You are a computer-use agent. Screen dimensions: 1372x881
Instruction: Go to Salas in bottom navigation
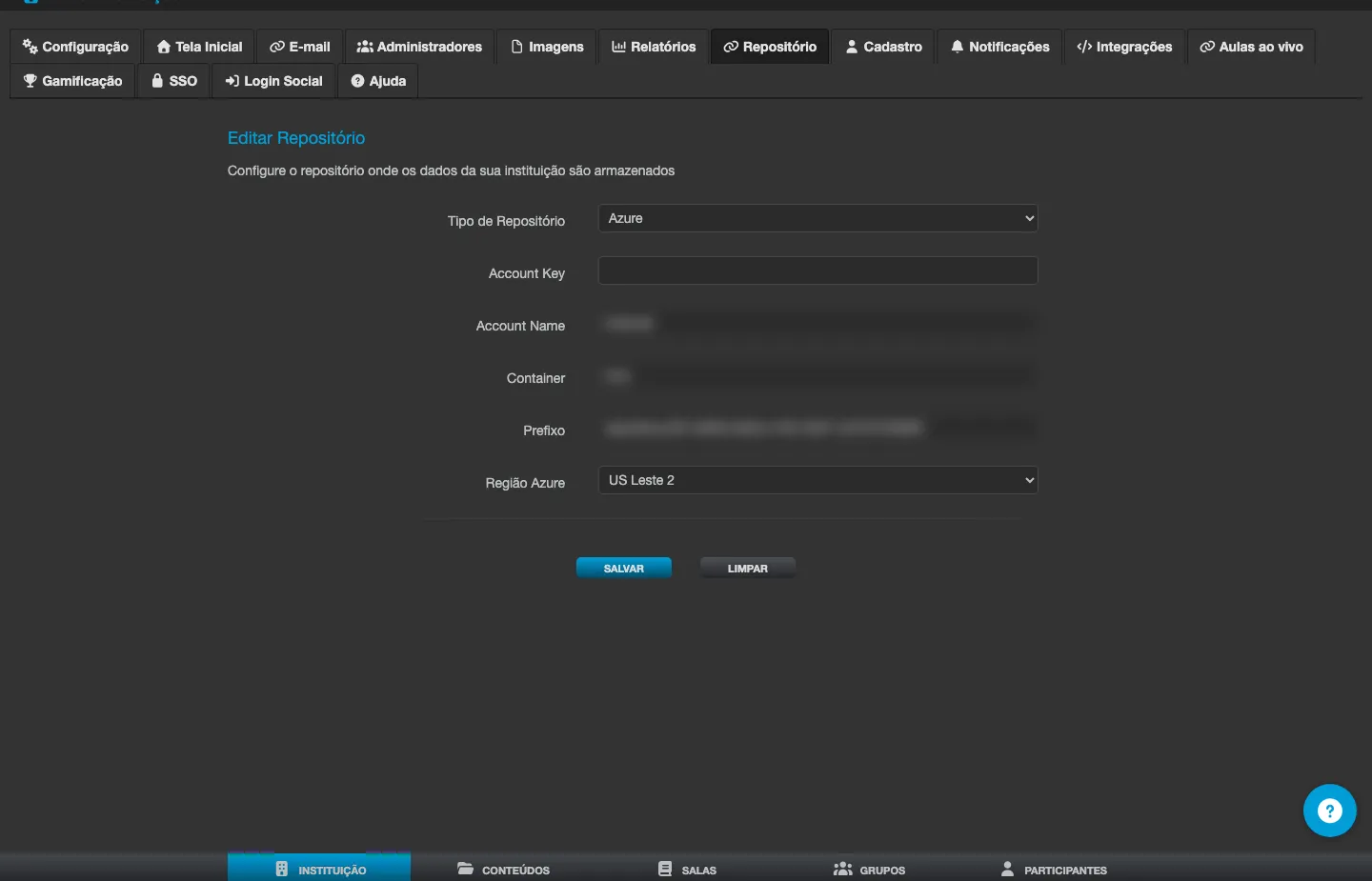[x=687, y=870]
